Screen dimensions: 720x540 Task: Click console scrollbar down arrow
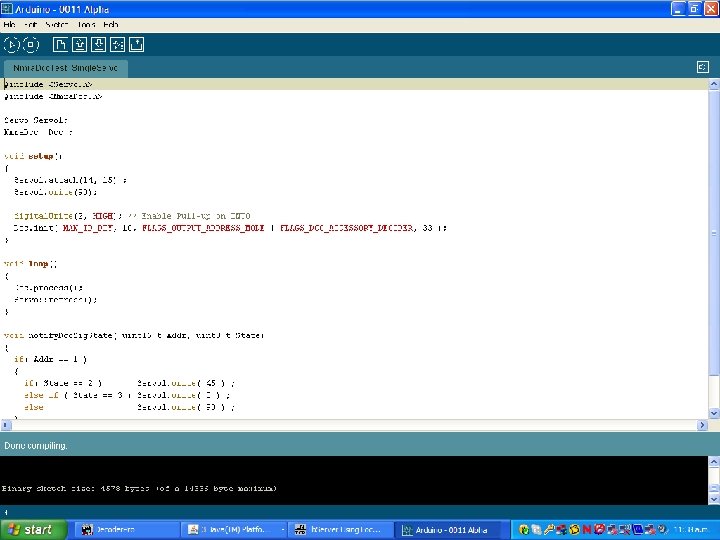(714, 499)
